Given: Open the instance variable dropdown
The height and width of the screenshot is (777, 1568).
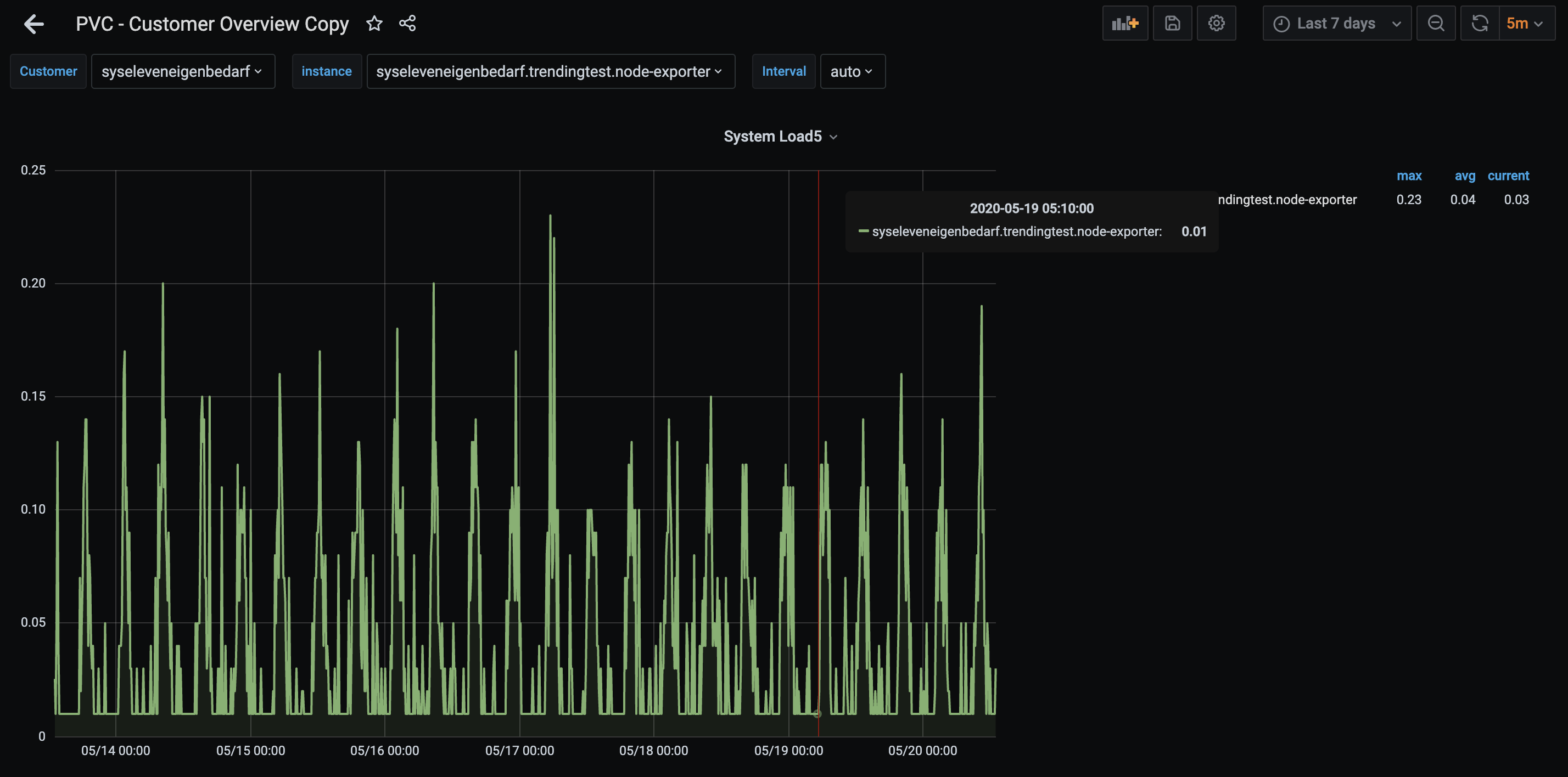Looking at the screenshot, I should pos(550,72).
